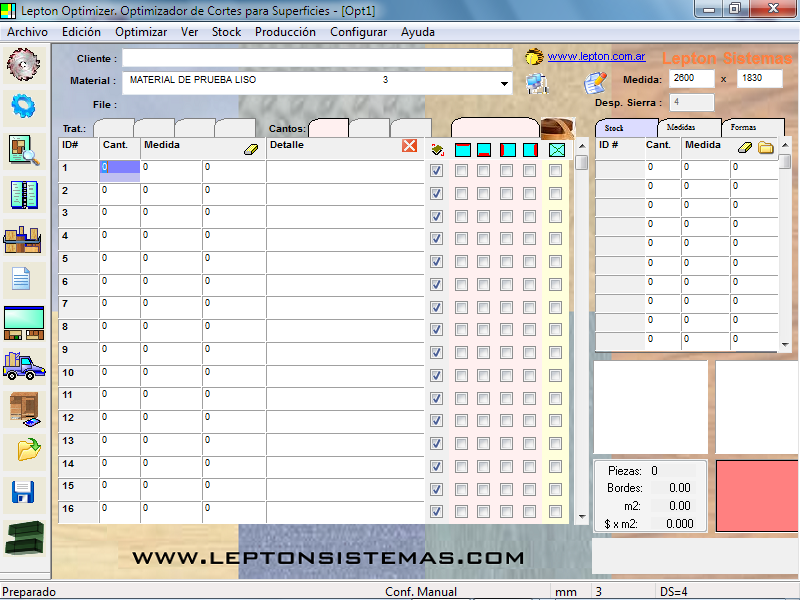Click the scroll down arrow of the pieces table

pyautogui.click(x=582, y=517)
